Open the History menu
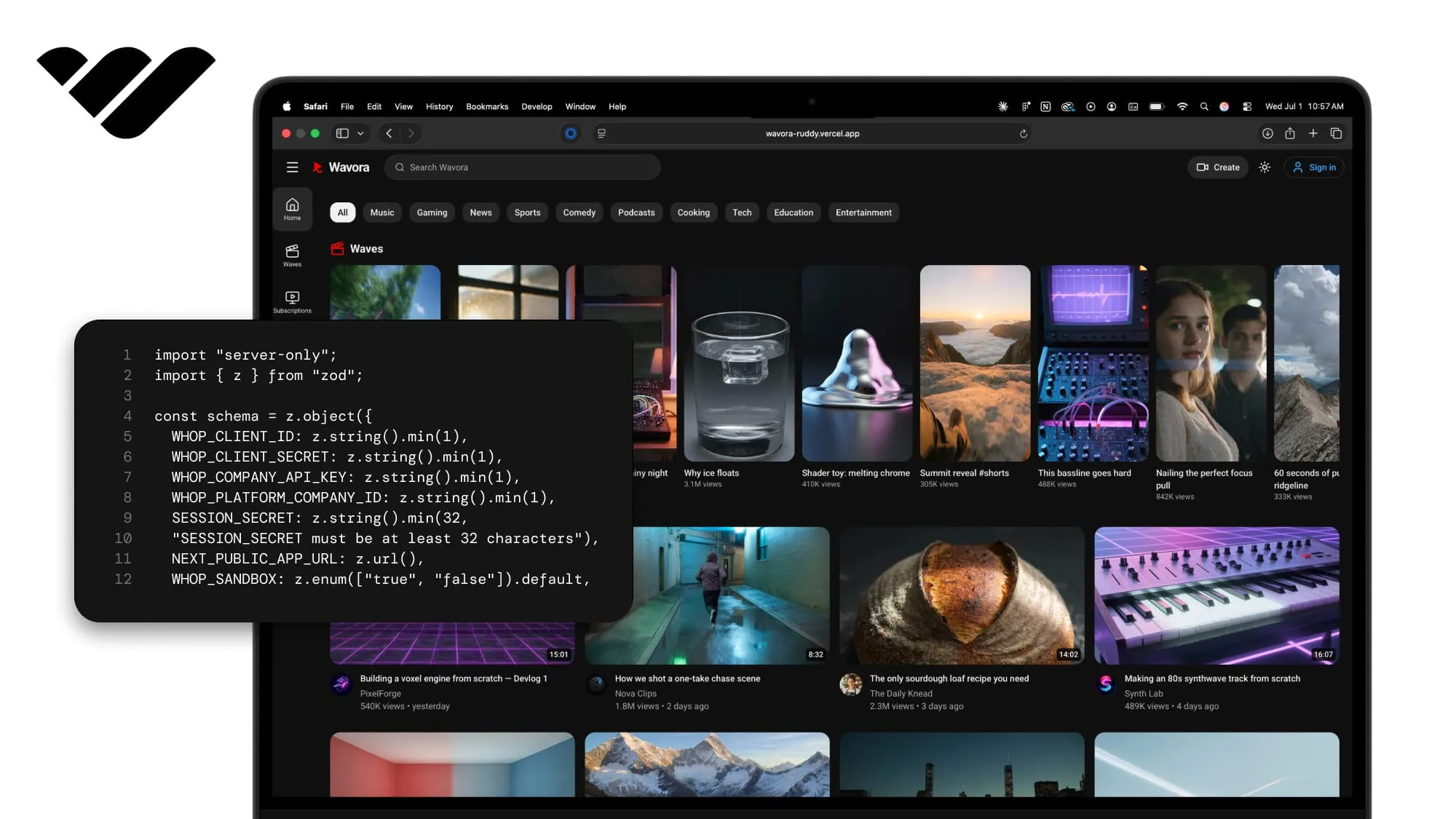 point(439,106)
